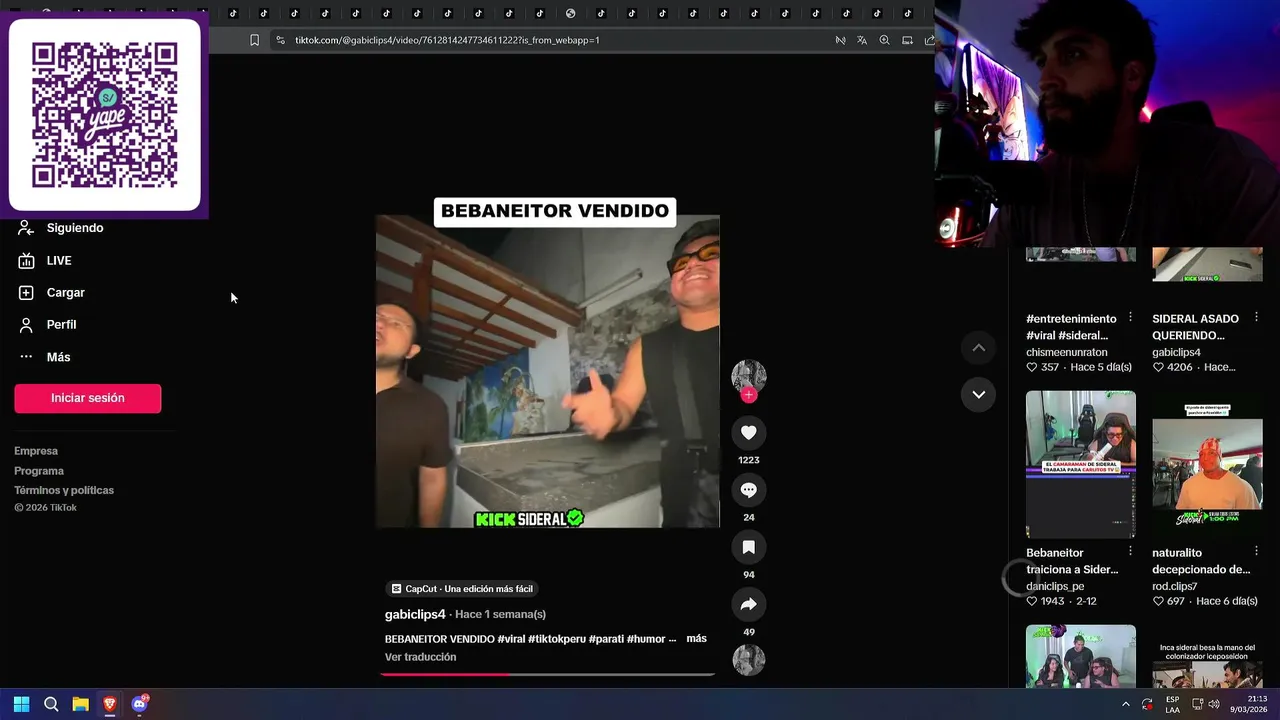Expand the caption with más

pyautogui.click(x=696, y=638)
